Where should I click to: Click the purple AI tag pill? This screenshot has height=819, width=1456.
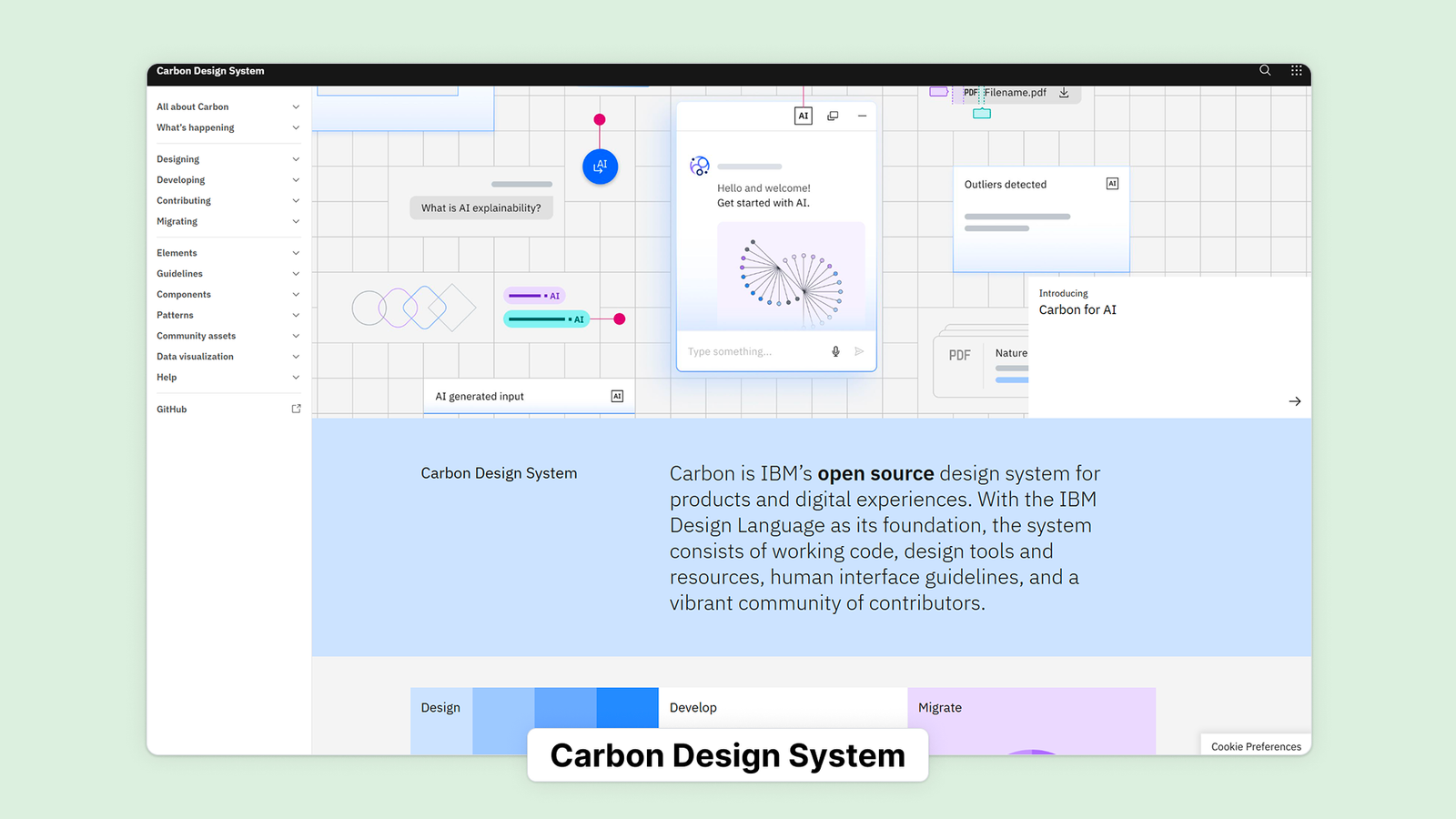pyautogui.click(x=534, y=296)
